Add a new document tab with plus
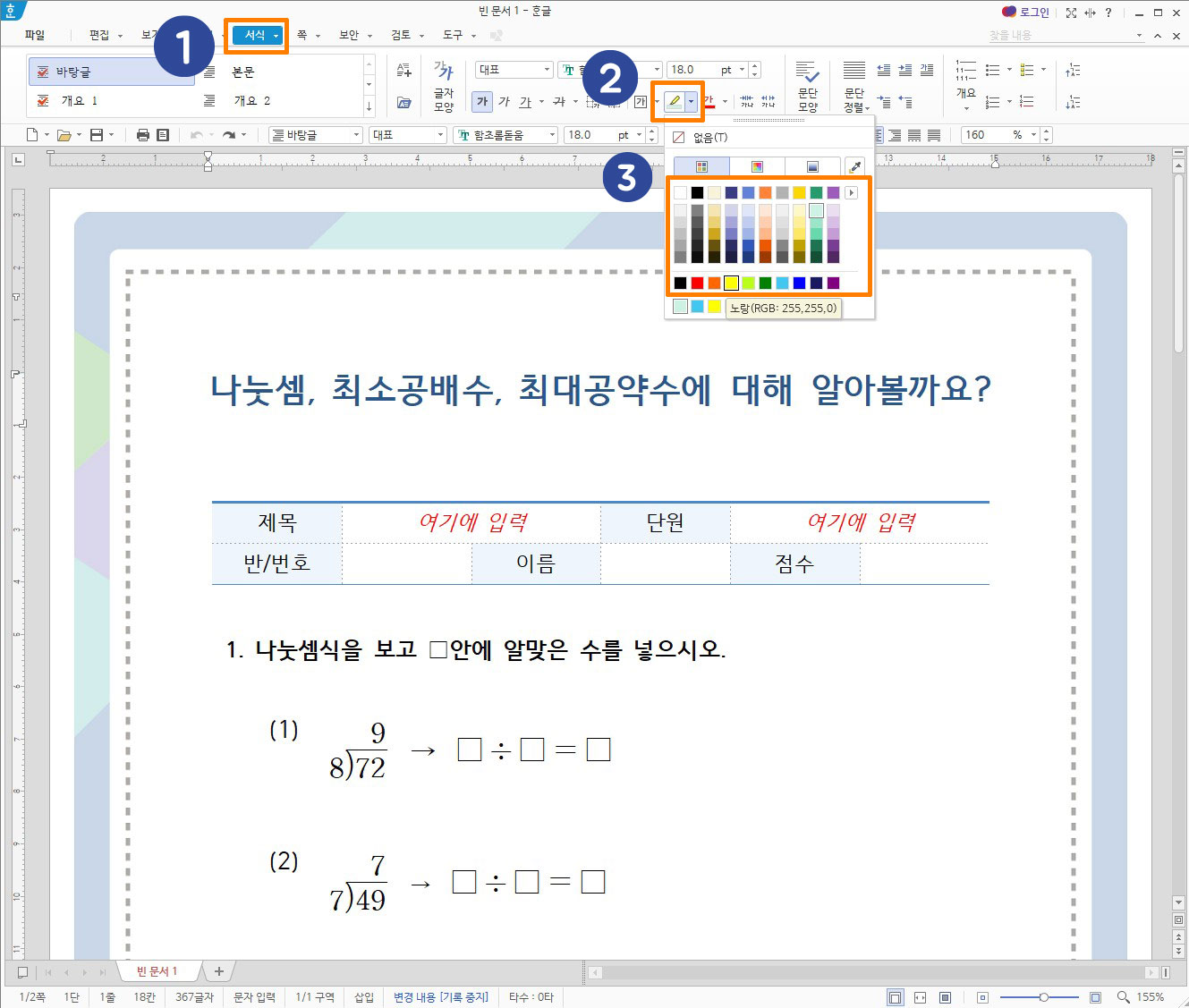The height and width of the screenshot is (1008, 1189). point(218,971)
